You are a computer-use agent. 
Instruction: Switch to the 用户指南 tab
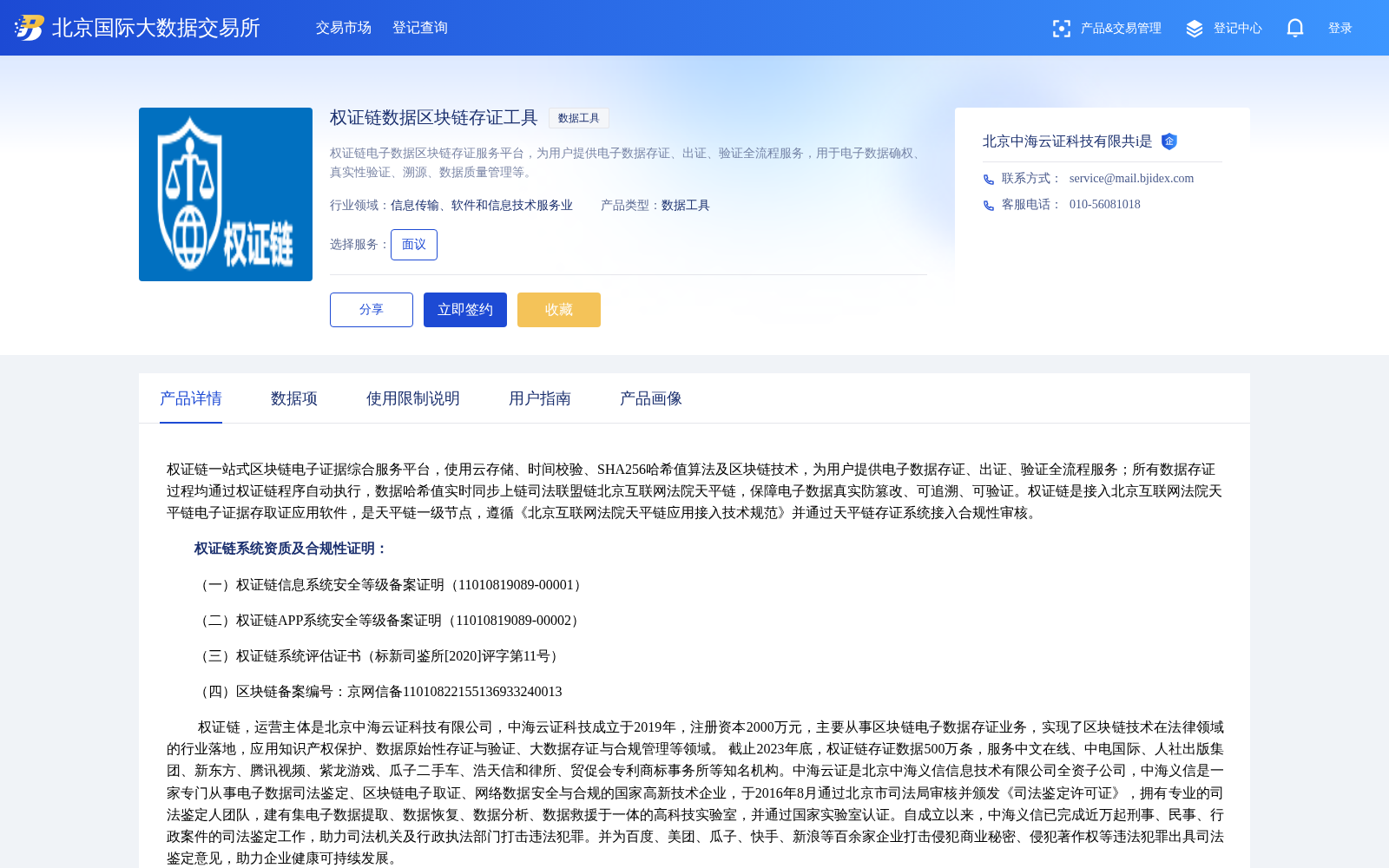(x=540, y=398)
